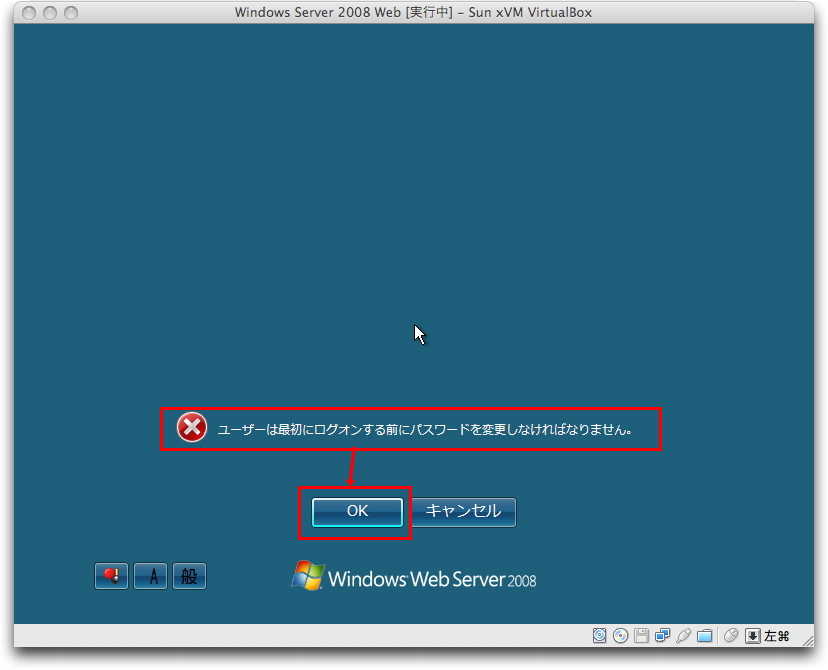Click the password change error message text
This screenshot has width=828, height=670.
[425, 430]
